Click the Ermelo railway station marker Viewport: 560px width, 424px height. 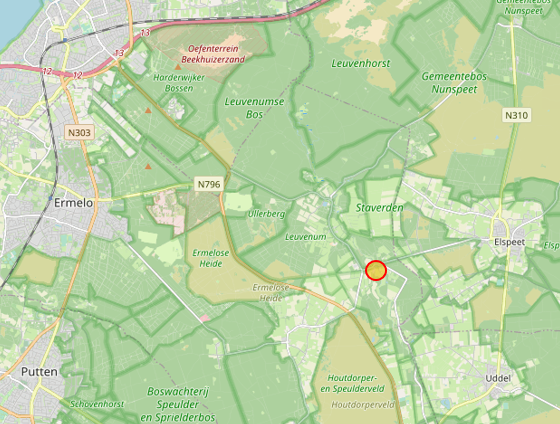pos(50,198)
